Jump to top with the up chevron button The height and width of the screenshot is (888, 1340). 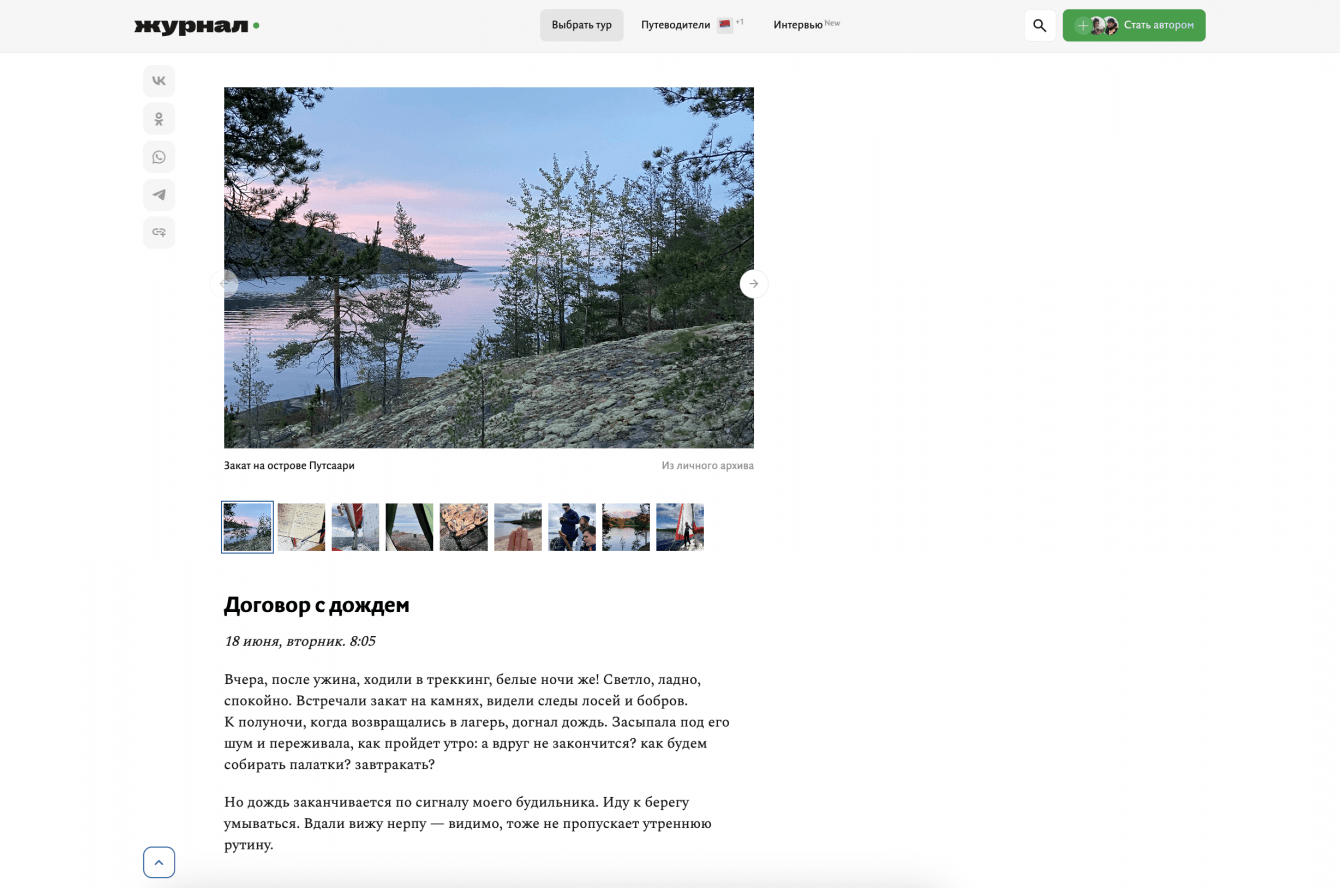click(159, 862)
